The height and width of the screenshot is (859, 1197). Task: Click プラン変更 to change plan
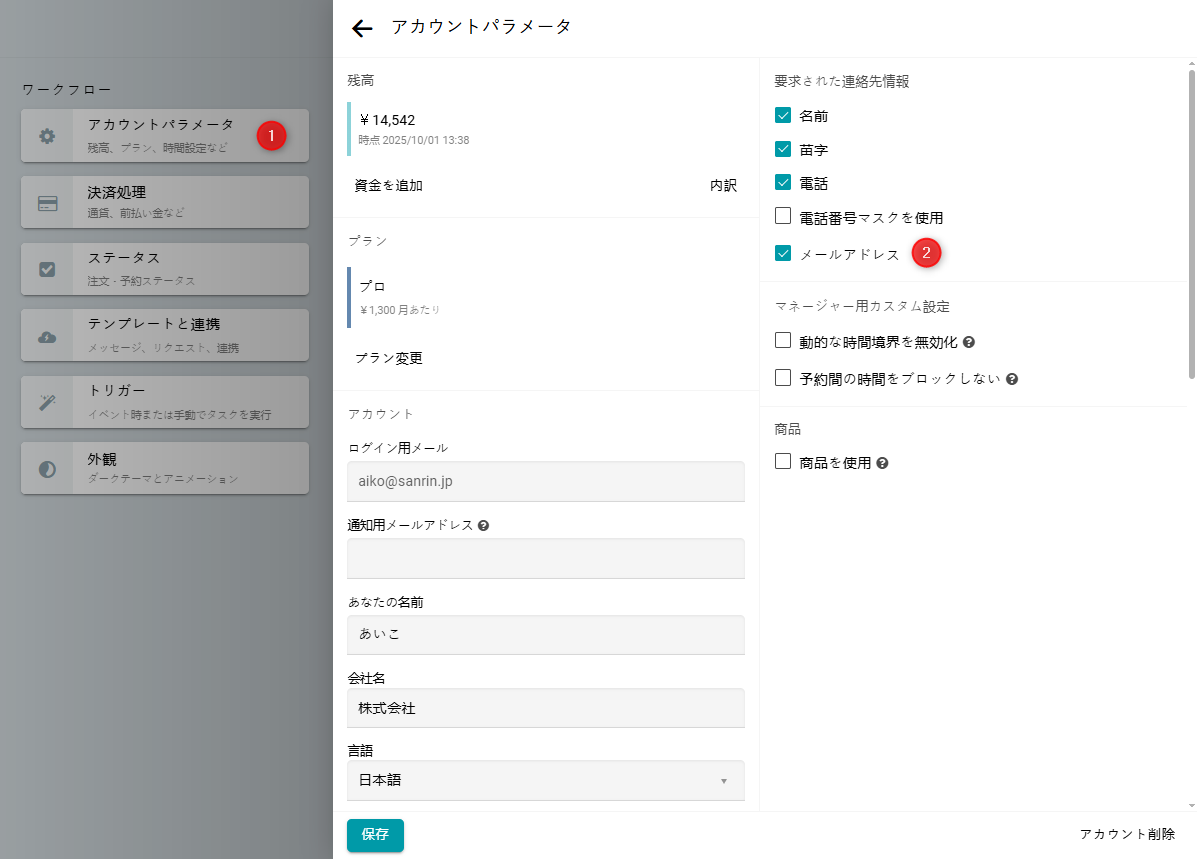[x=389, y=358]
